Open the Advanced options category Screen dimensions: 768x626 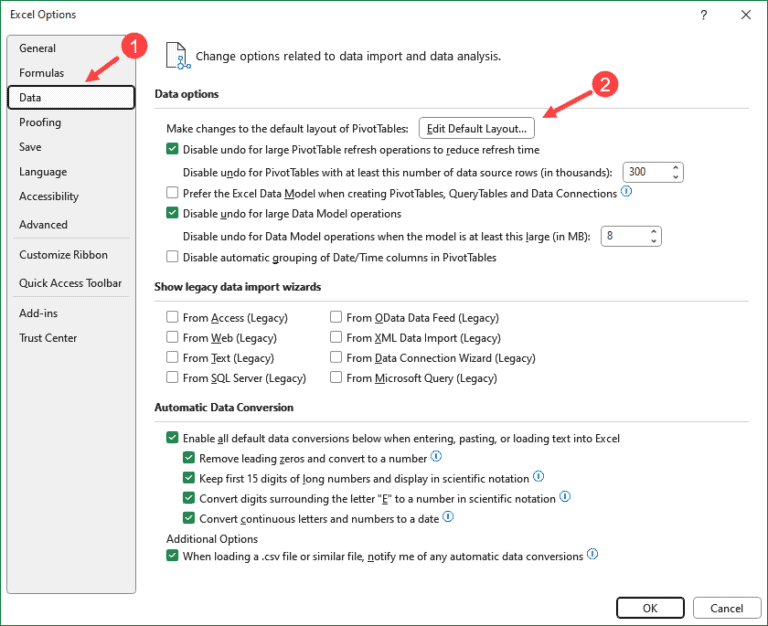click(x=71, y=224)
